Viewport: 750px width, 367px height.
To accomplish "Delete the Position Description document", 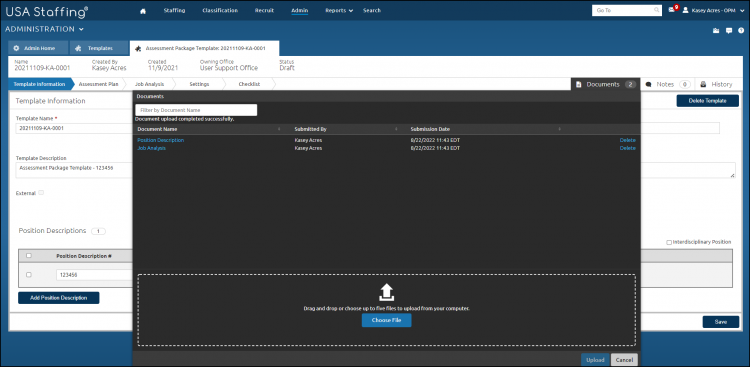I will 628,140.
